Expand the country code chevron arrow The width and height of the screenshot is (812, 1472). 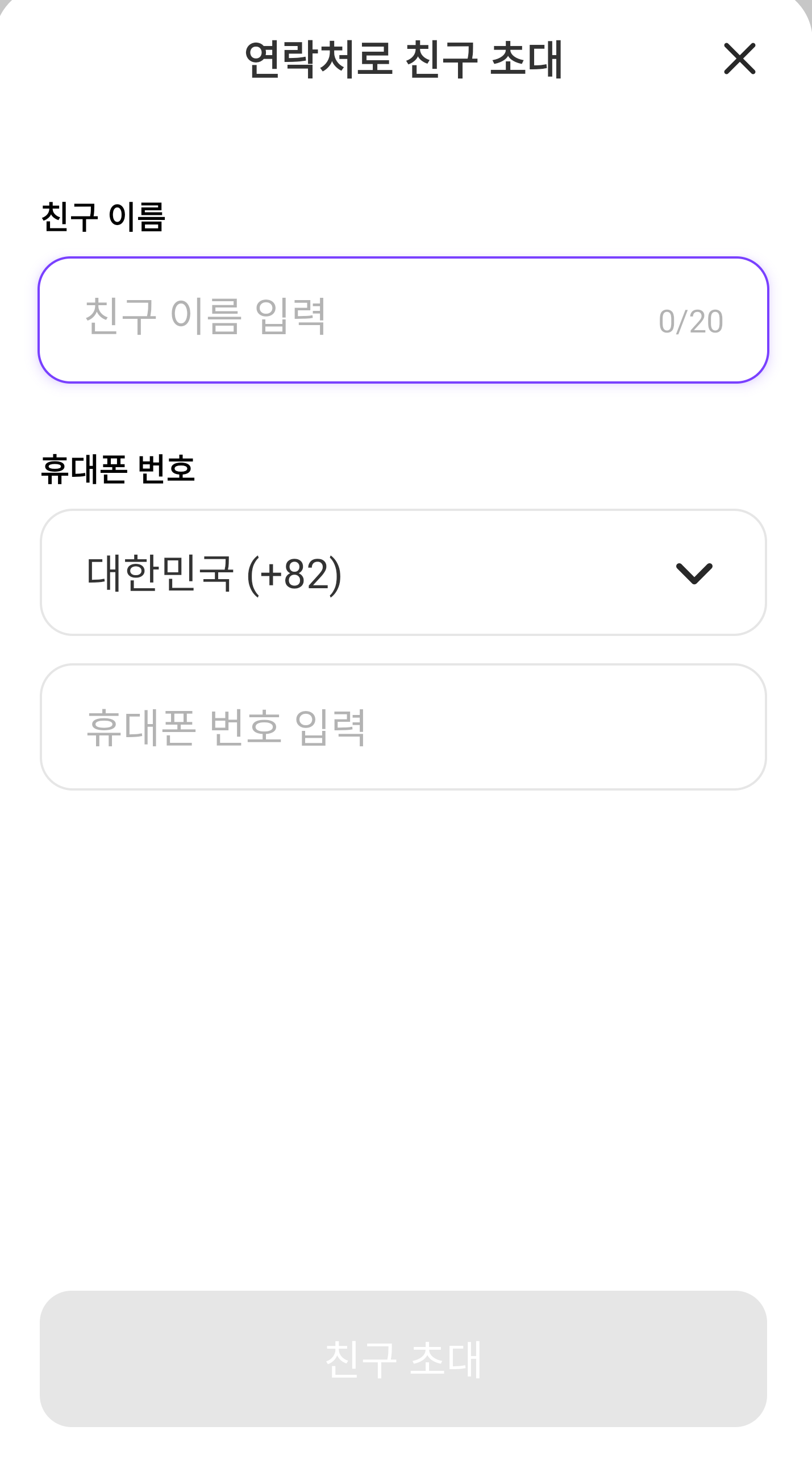694,573
